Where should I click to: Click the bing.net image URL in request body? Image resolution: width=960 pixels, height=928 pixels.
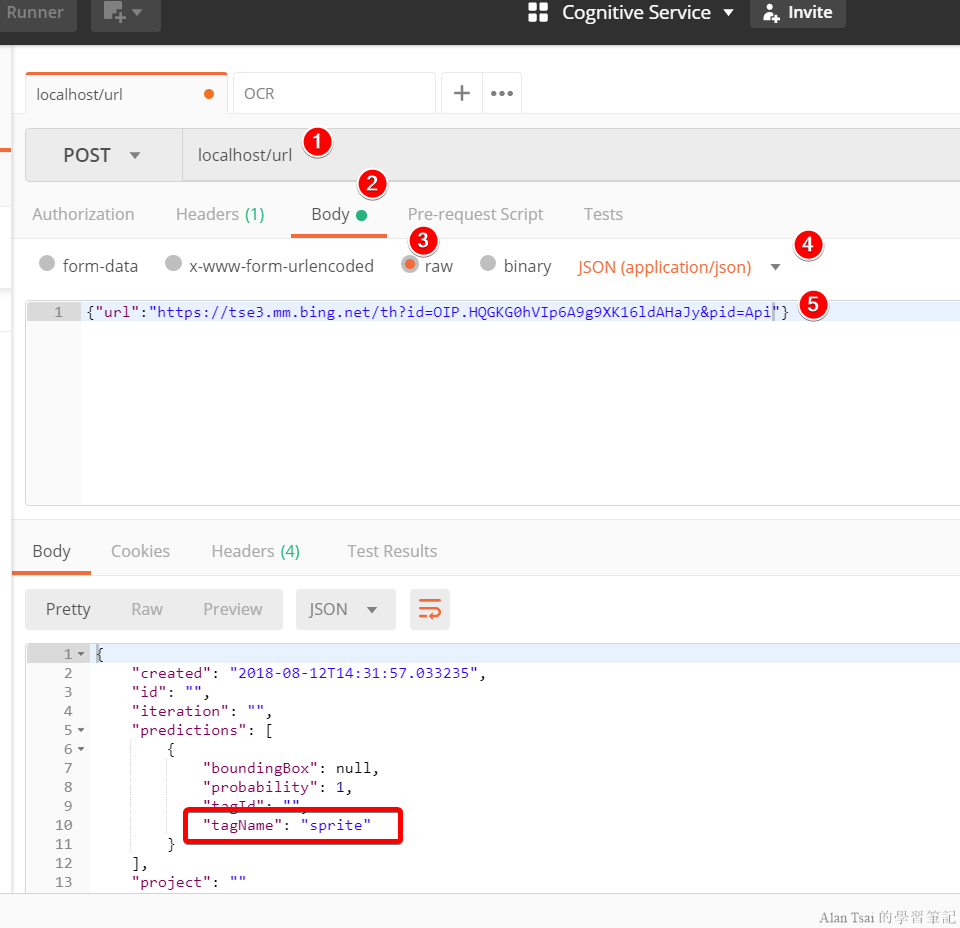click(464, 312)
